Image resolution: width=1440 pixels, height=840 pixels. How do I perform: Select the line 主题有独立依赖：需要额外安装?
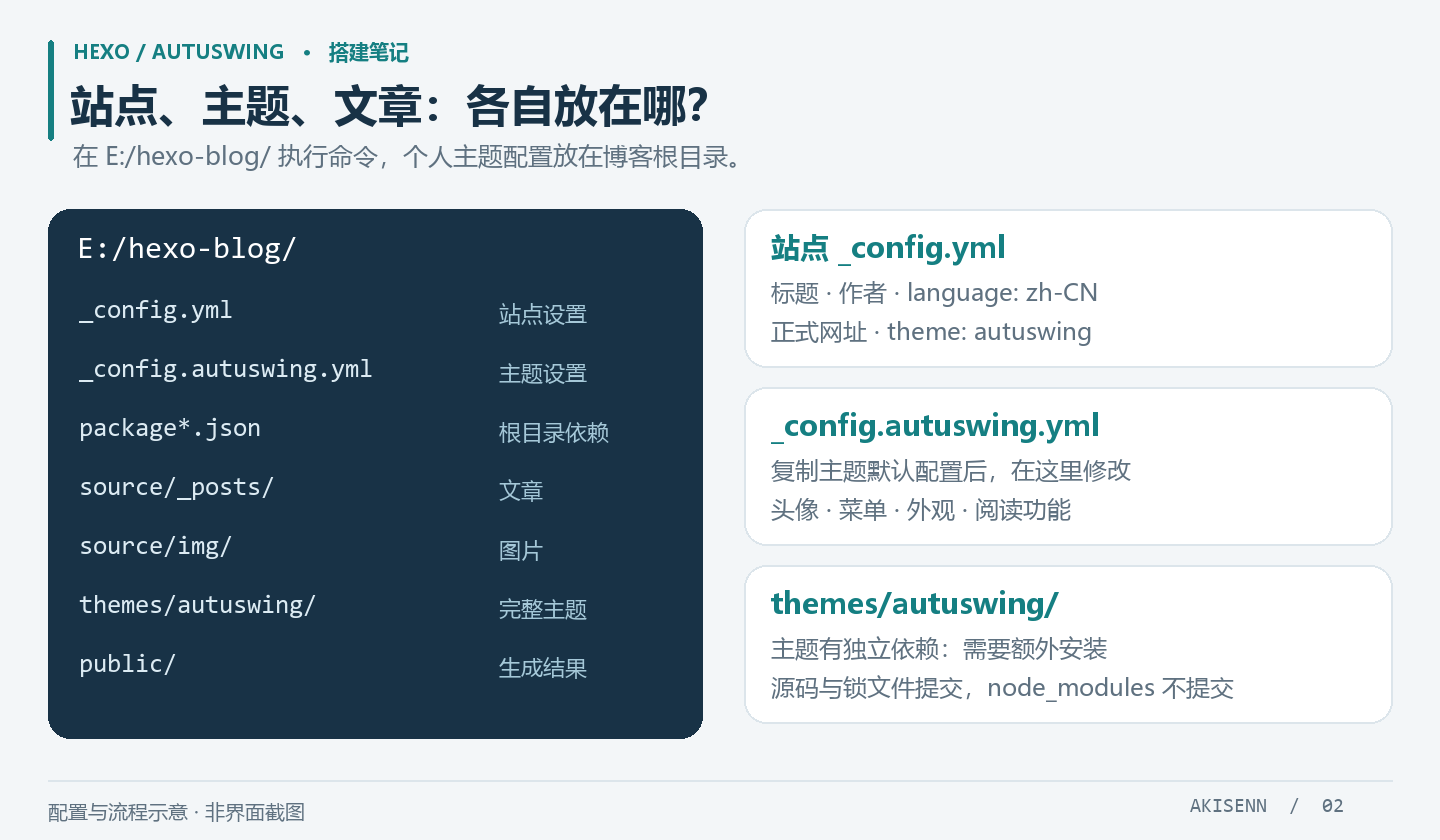(939, 649)
